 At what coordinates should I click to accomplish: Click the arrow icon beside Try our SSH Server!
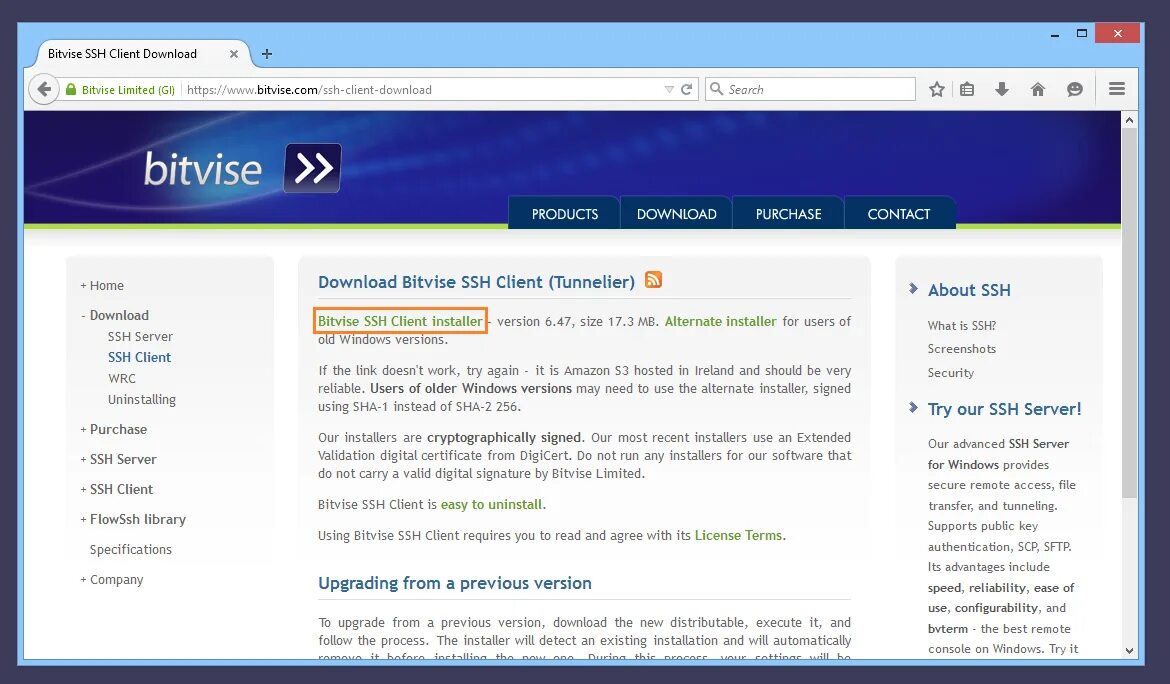click(913, 407)
